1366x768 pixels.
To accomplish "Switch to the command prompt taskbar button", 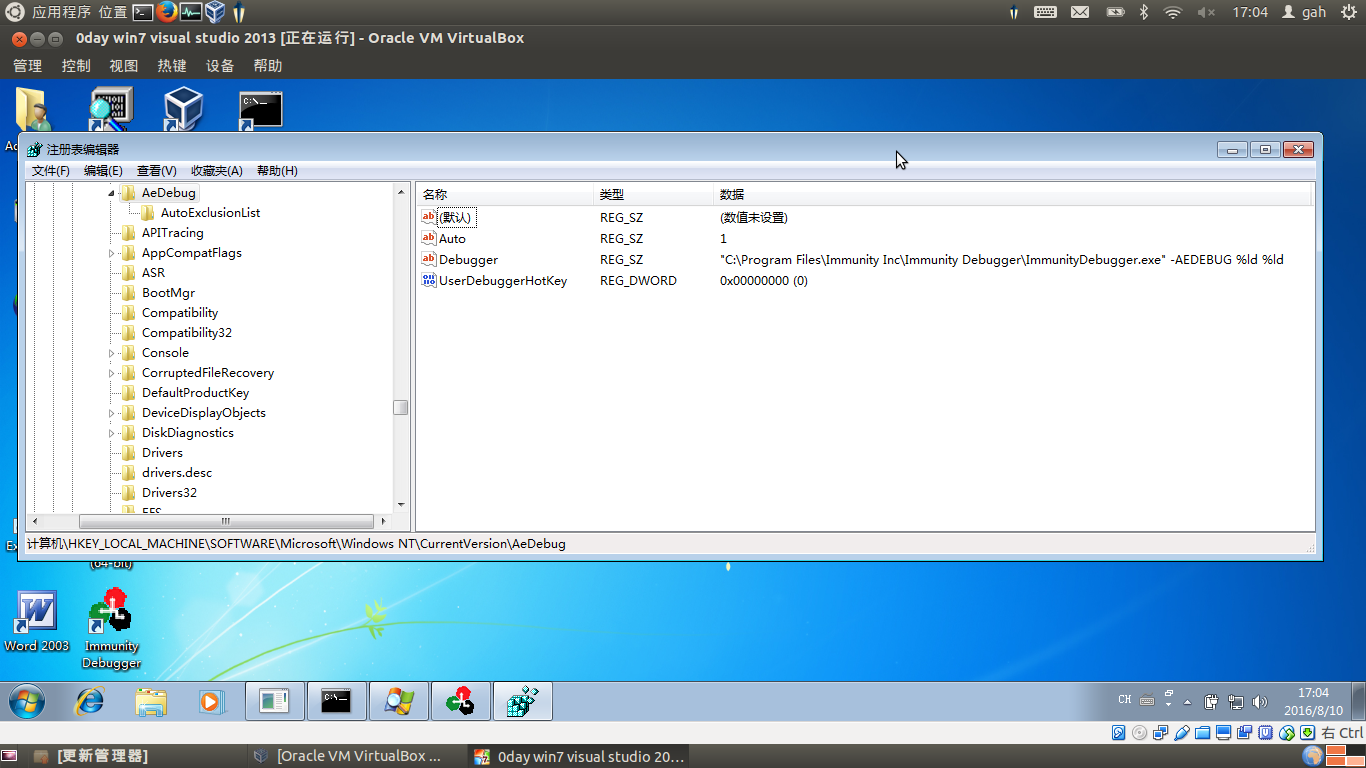I will pyautogui.click(x=337, y=702).
